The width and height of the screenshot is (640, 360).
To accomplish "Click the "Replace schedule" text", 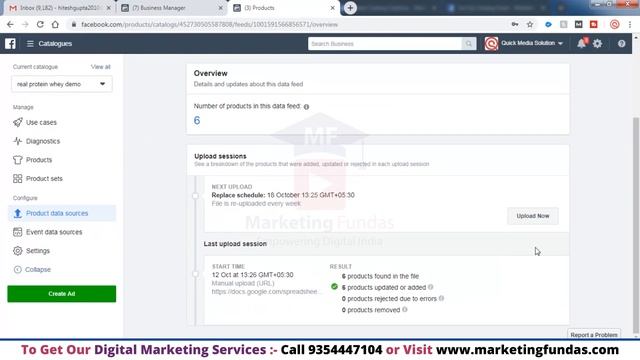I will 238,195.
